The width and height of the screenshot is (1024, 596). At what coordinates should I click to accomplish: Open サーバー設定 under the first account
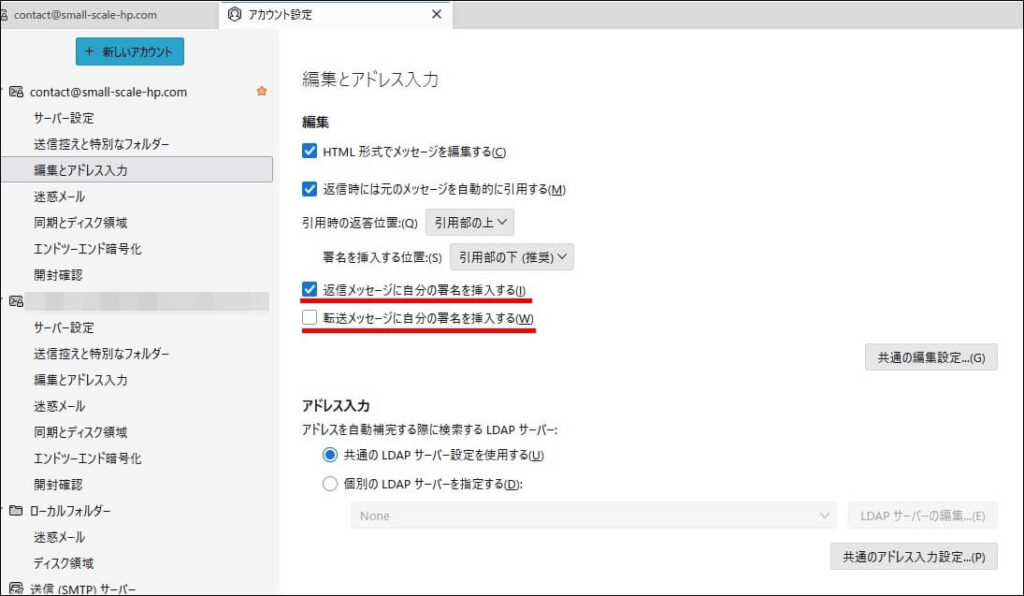tap(64, 118)
